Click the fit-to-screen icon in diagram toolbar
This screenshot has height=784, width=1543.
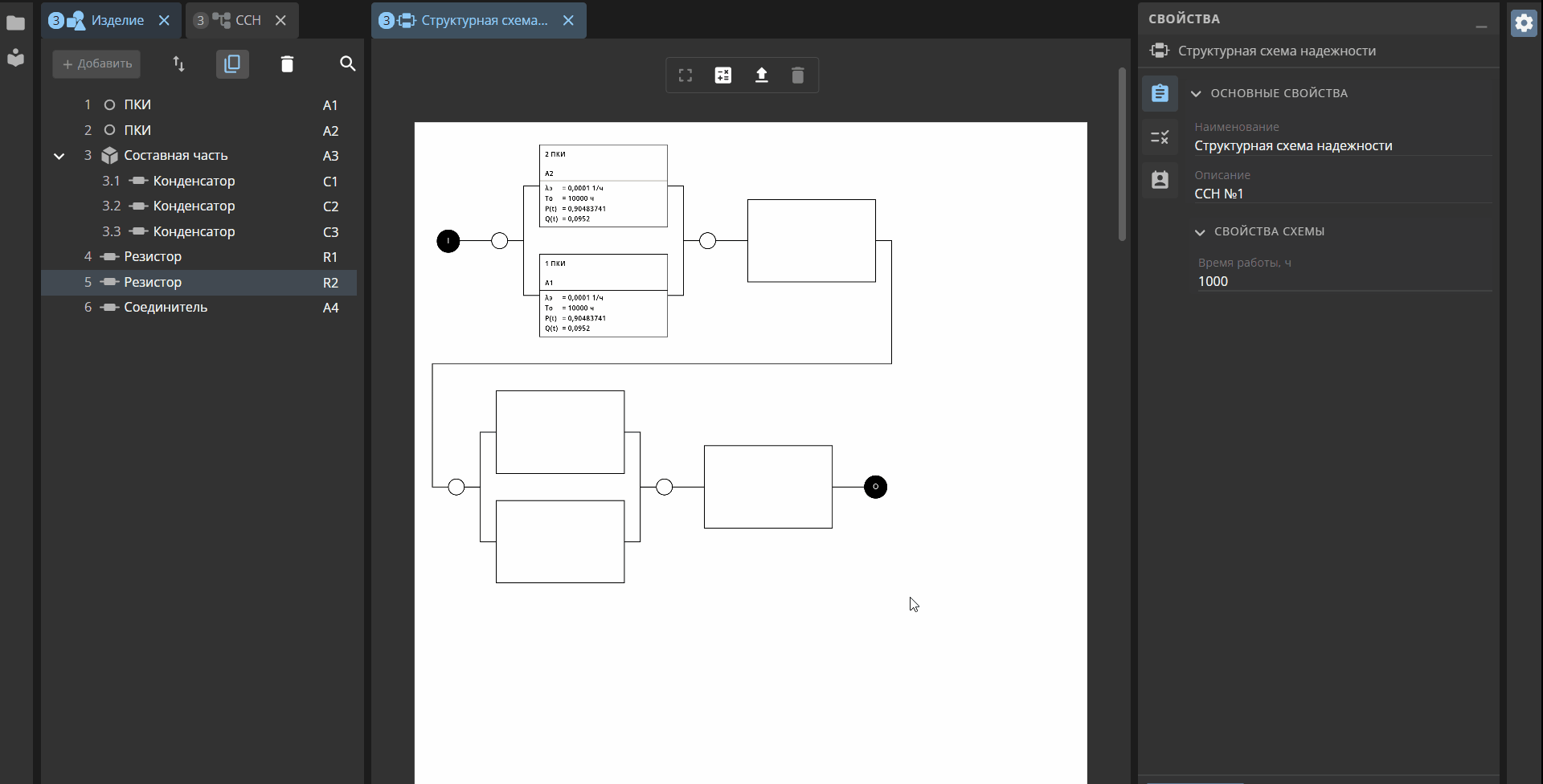tap(686, 76)
